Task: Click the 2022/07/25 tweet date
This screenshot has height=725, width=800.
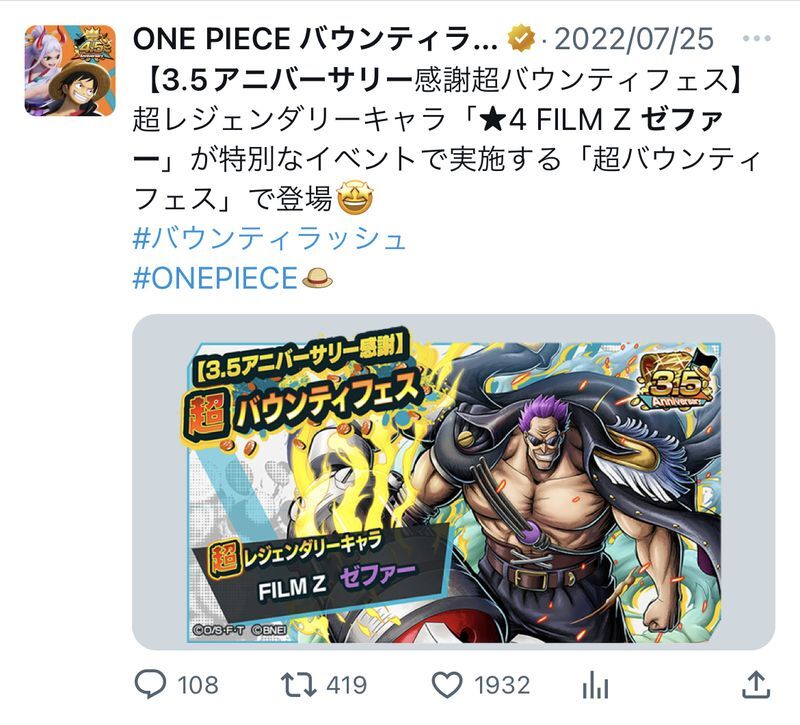Action: tap(634, 39)
